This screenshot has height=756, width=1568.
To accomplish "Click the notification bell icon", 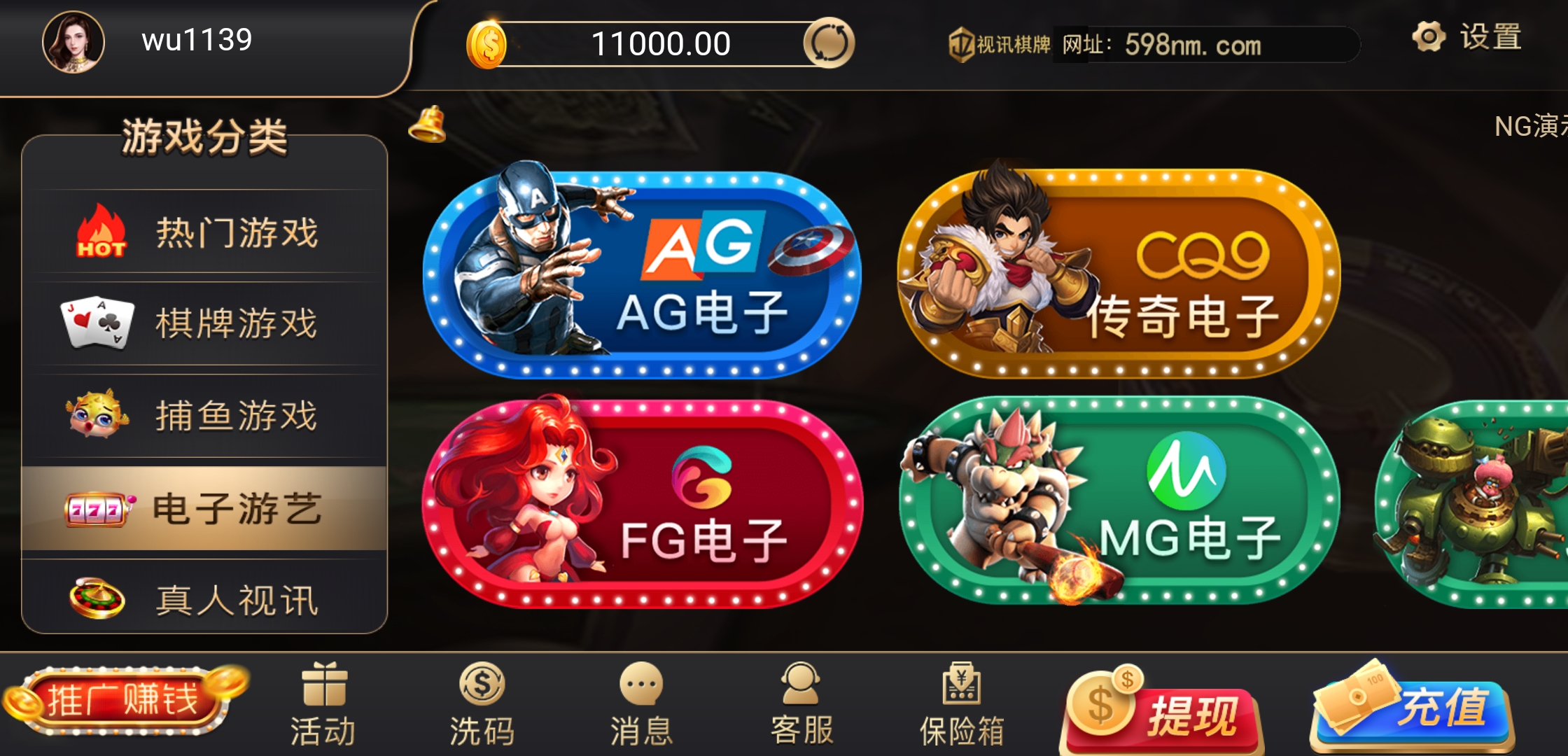I will [428, 125].
